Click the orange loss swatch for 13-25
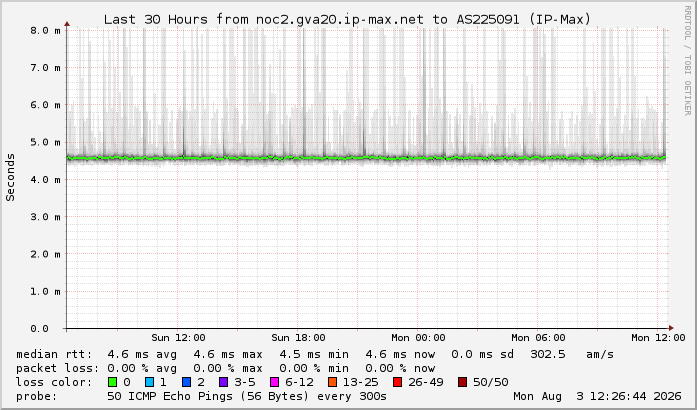The width and height of the screenshot is (697, 410). (x=332, y=382)
